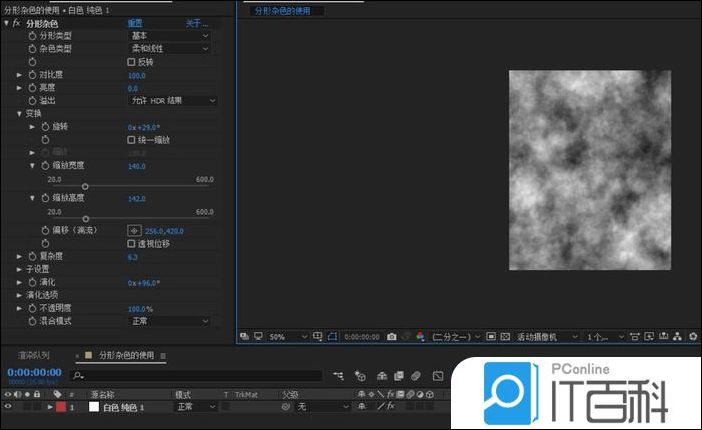Screen dimensions: 702x430
Task: Open the 混合模式 blend mode dropdown in effects
Action: coord(170,321)
